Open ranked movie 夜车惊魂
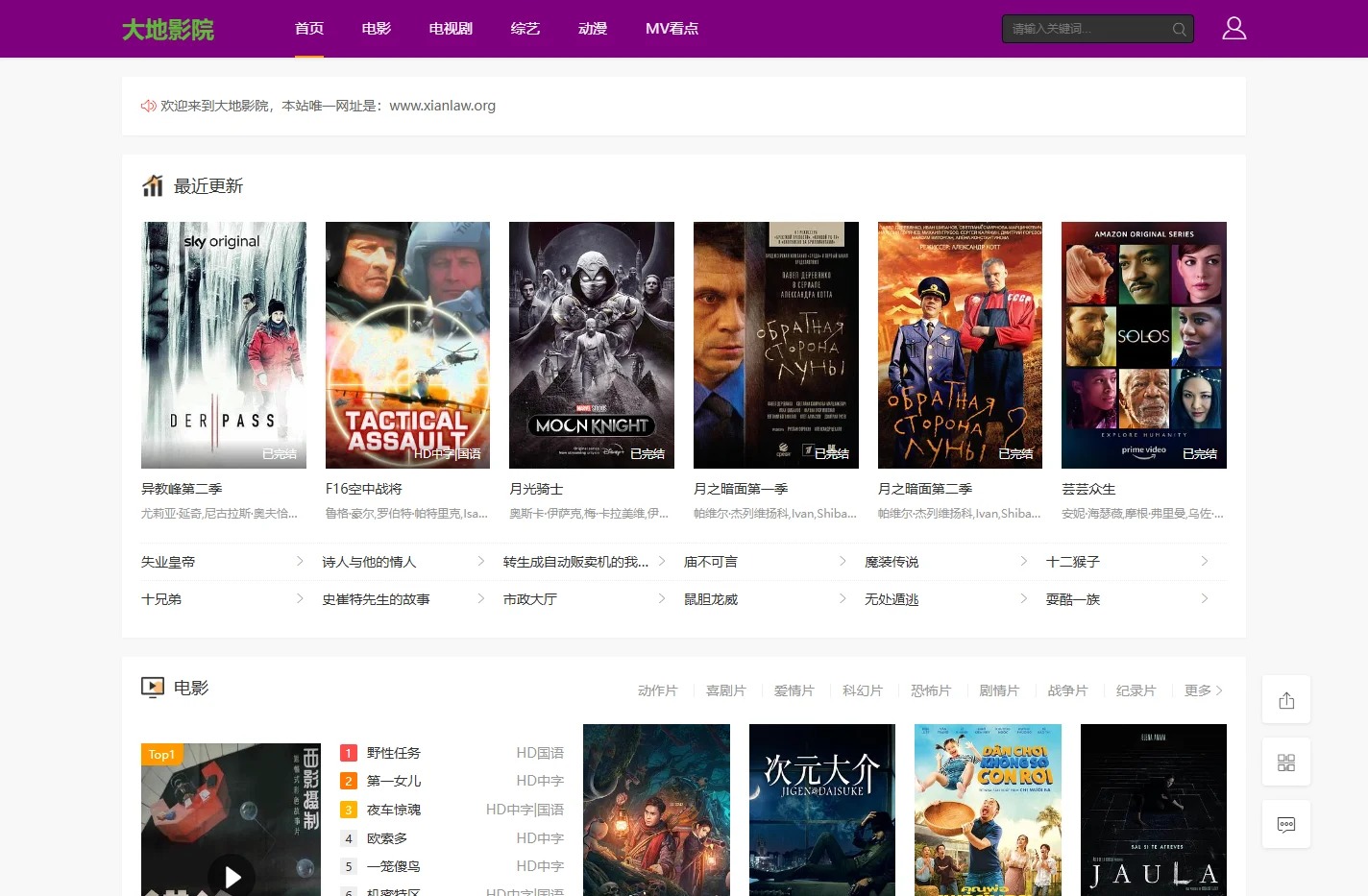This screenshot has height=896, width=1368. point(394,810)
